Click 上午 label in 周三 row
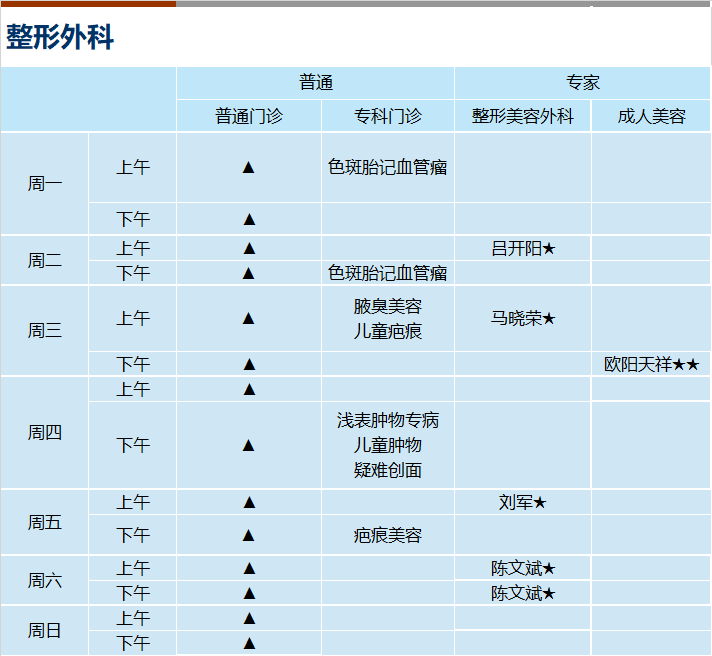Viewport: 712px width, 656px height. pyautogui.click(x=133, y=318)
